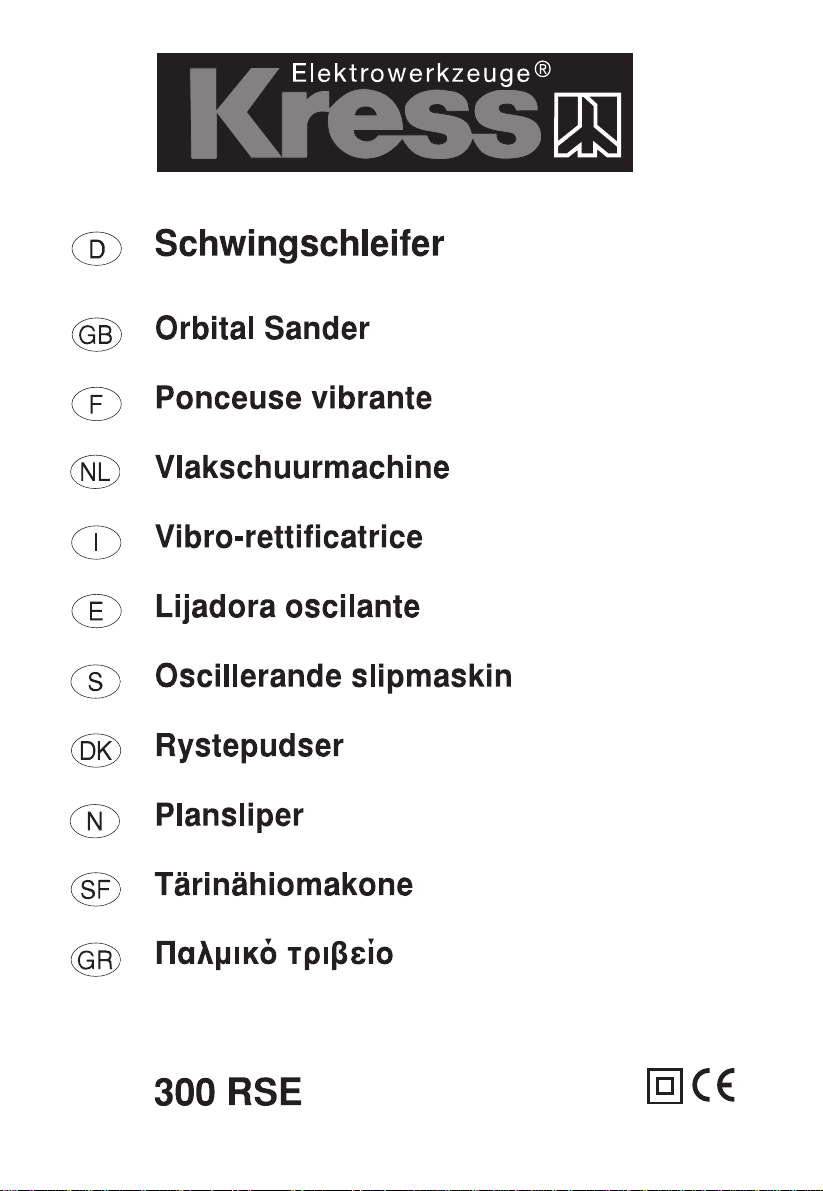Click the Kress logo banner
This screenshot has width=823, height=1191.
pyautogui.click(x=394, y=112)
